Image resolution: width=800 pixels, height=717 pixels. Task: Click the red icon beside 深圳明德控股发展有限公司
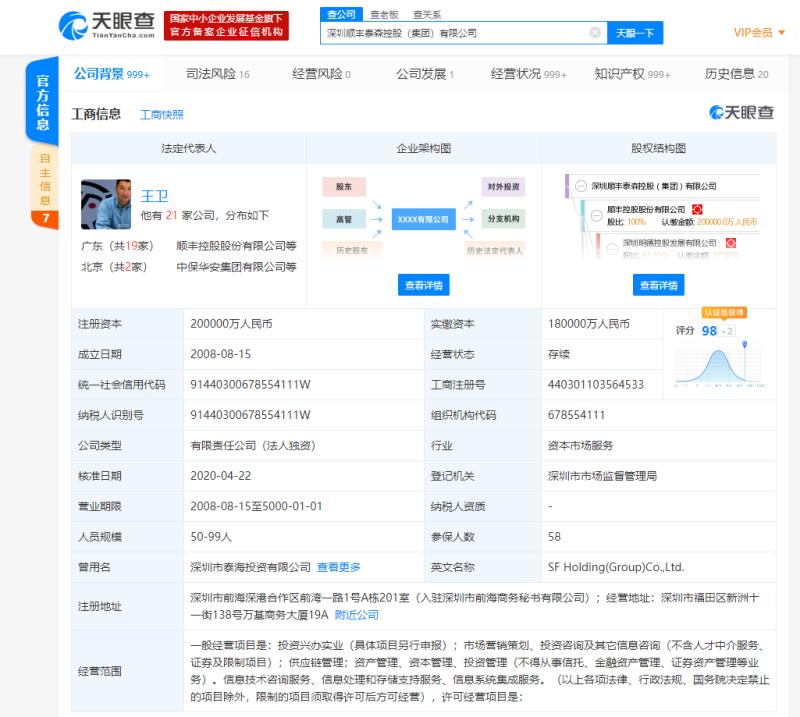coord(731,243)
